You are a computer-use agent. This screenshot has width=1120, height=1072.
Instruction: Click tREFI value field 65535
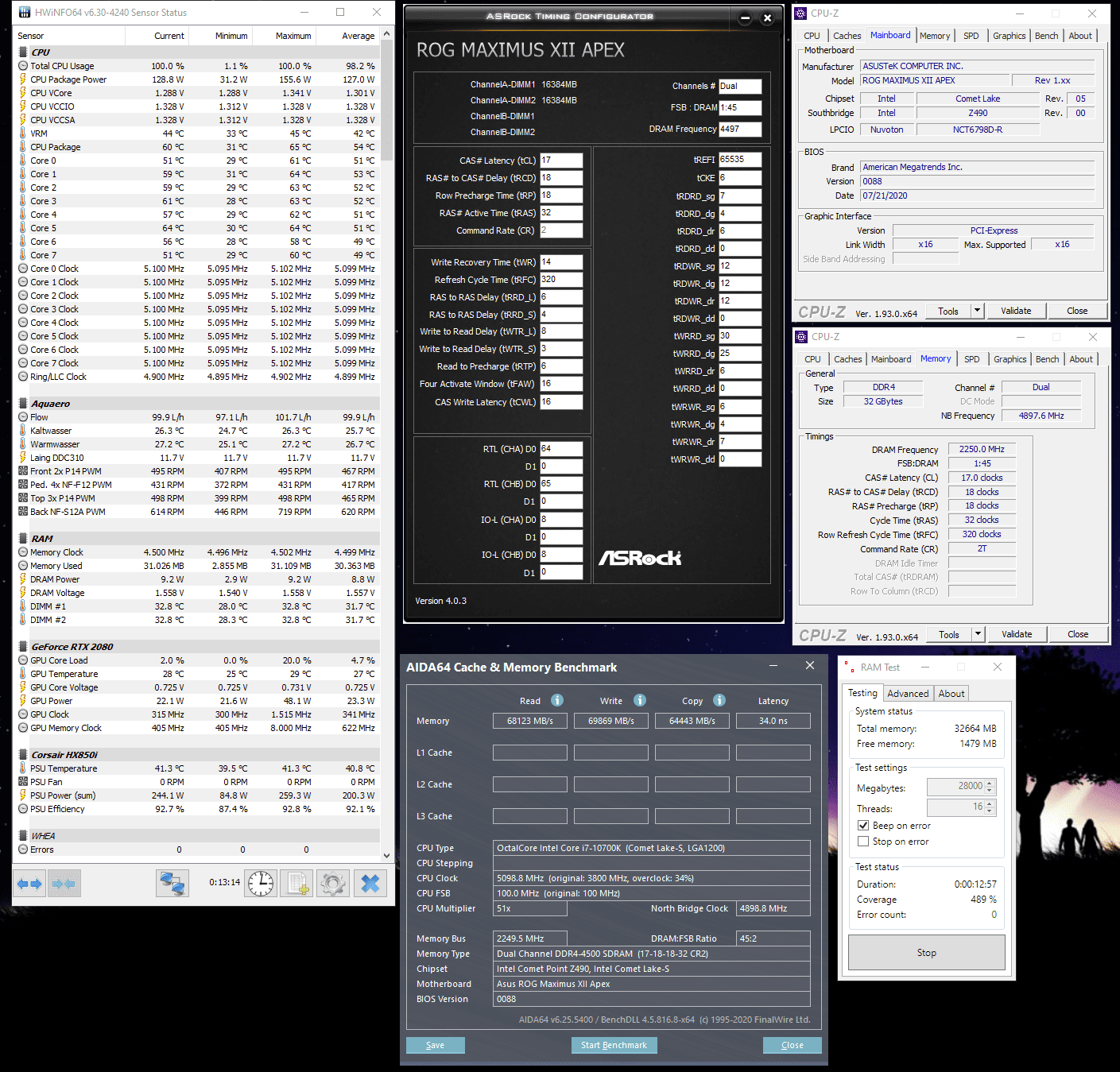740,160
